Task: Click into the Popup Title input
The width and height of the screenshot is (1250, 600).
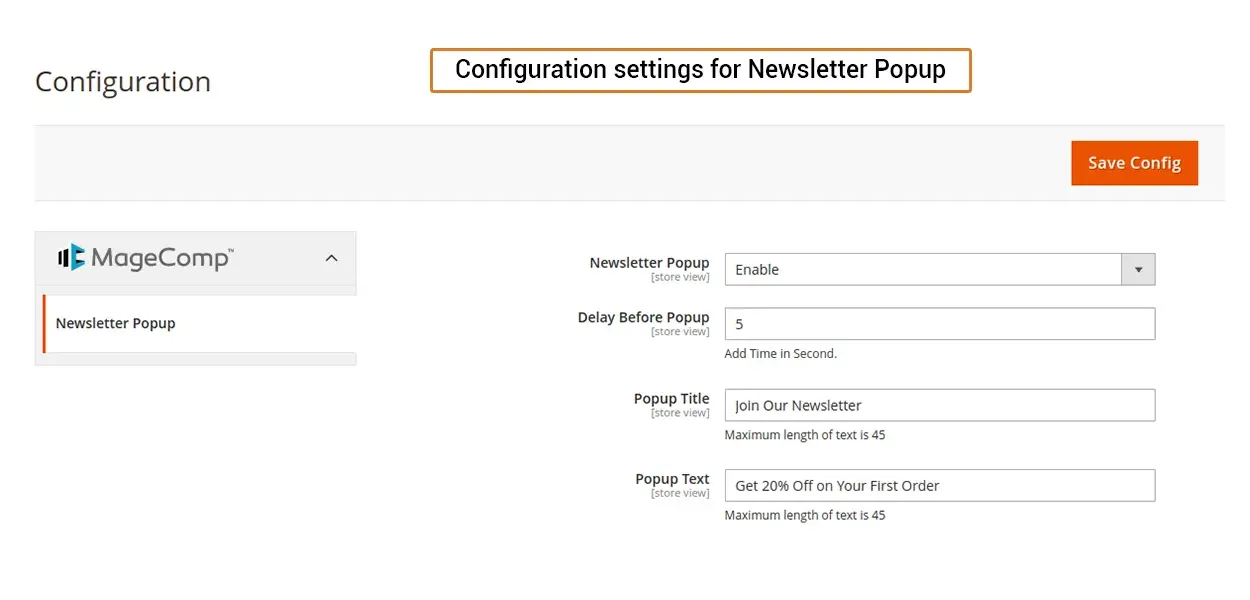Action: 939,405
